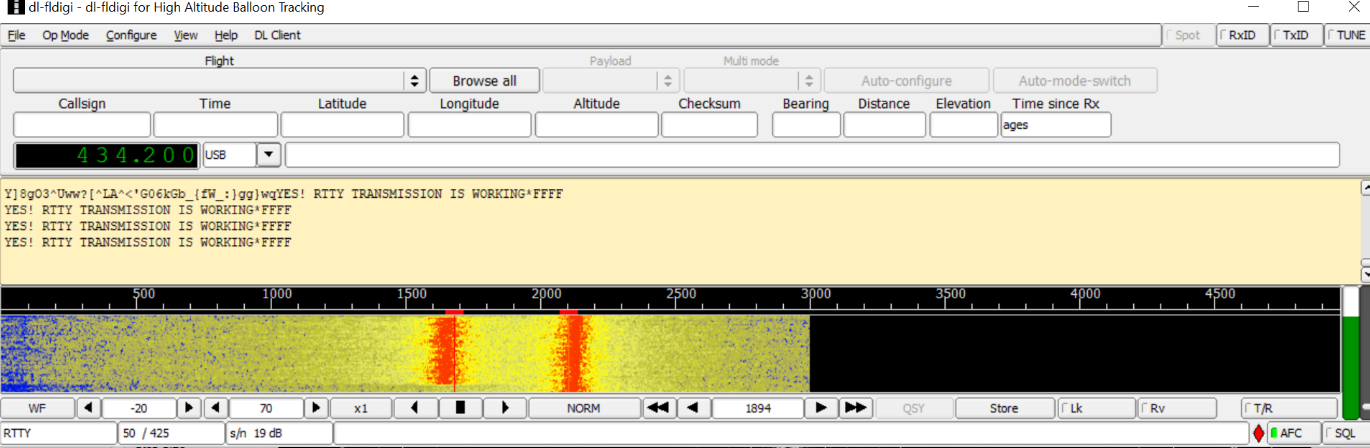Click the Checksum input field
Screen dimensions: 1370x448
pos(710,125)
